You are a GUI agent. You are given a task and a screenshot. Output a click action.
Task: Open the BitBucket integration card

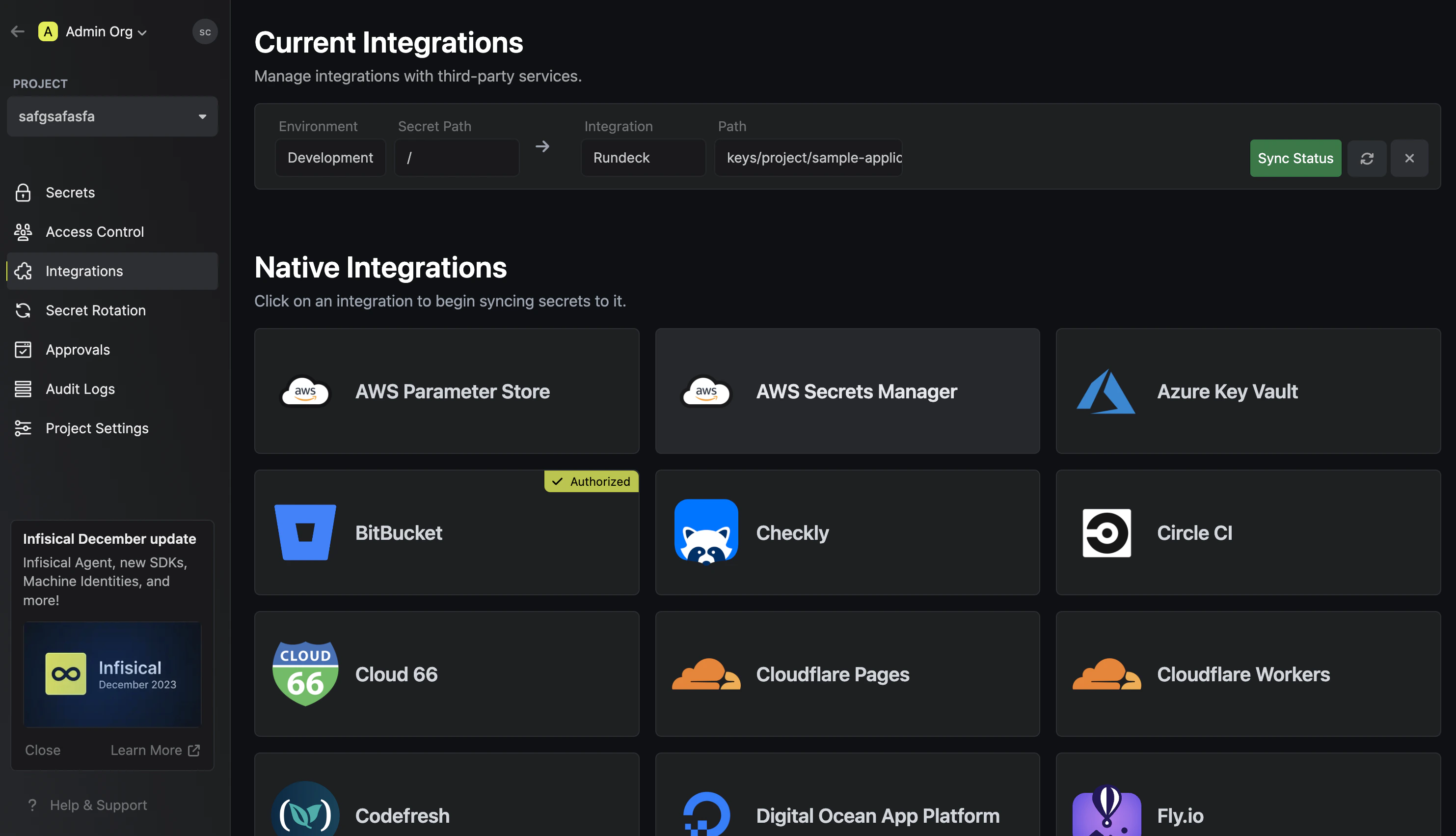(446, 533)
